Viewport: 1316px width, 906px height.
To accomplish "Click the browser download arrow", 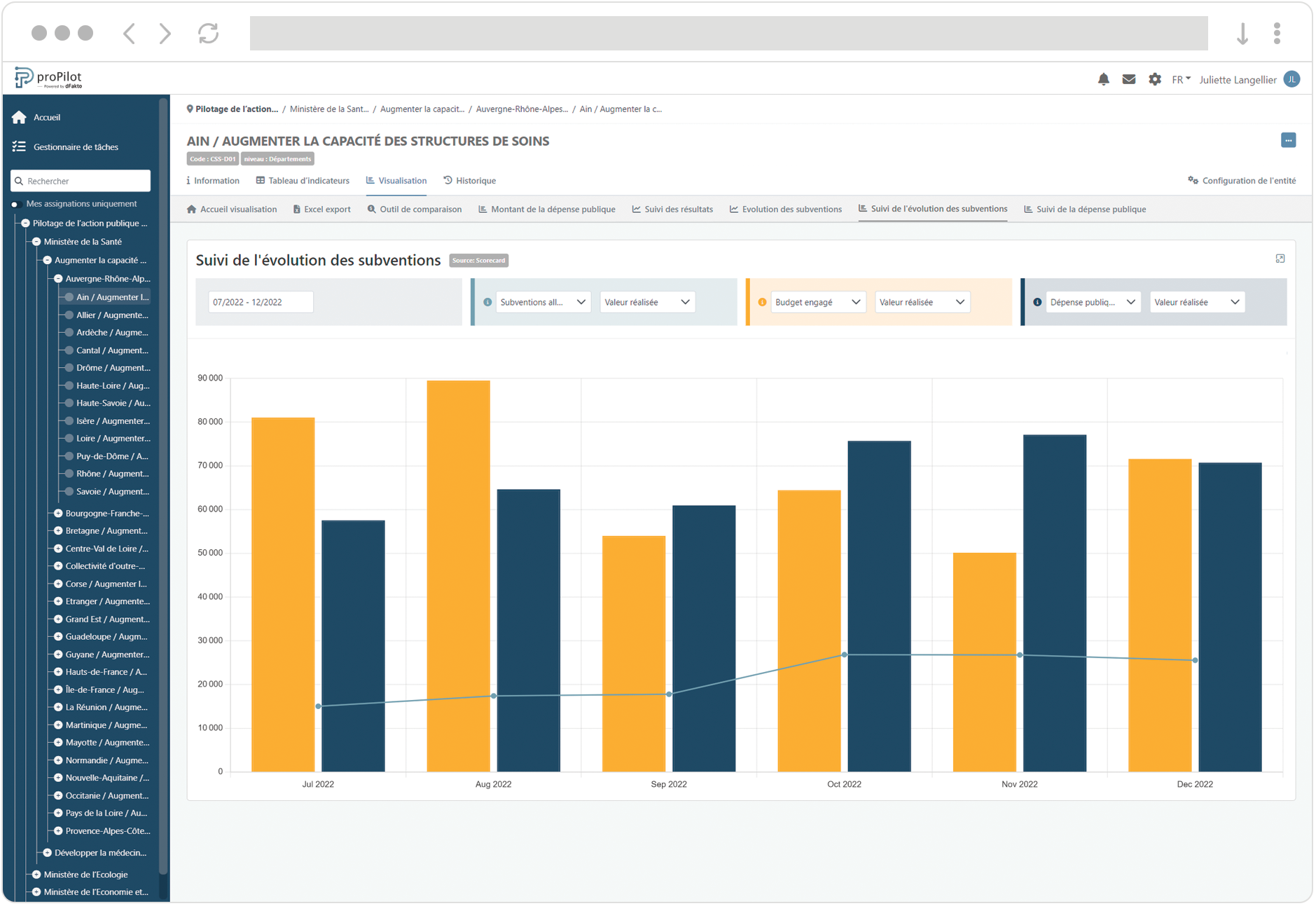I will pos(1242,32).
